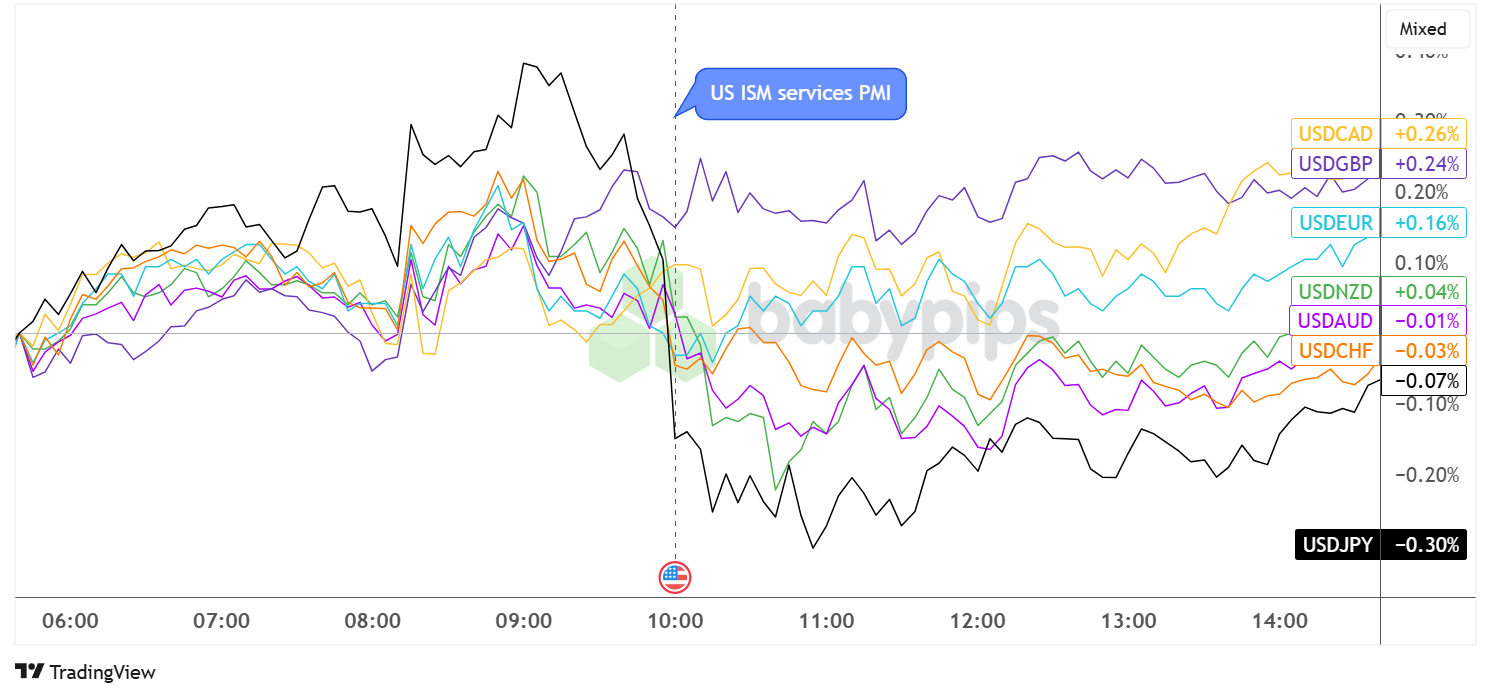Click the TradingView logo icon
Viewport: 1491px width, 698px height.
point(30,672)
